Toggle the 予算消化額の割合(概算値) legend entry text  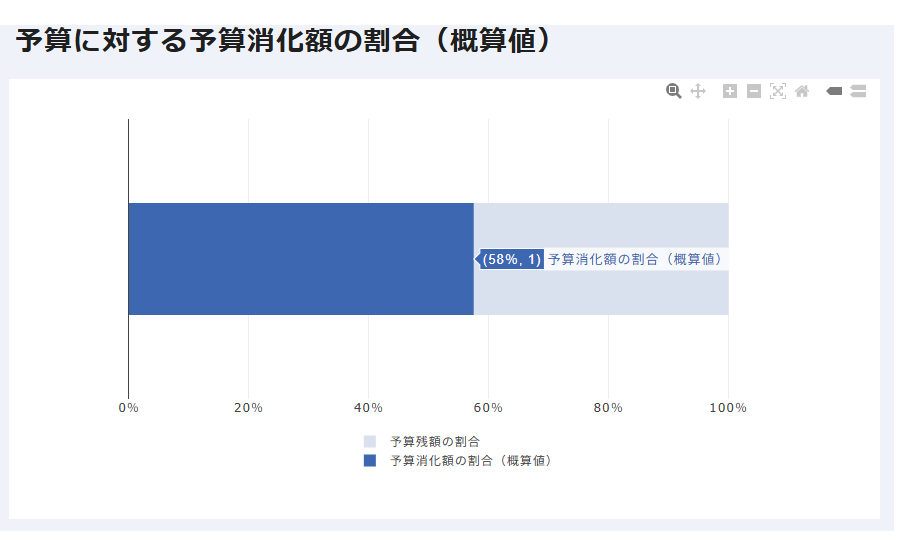coord(471,461)
